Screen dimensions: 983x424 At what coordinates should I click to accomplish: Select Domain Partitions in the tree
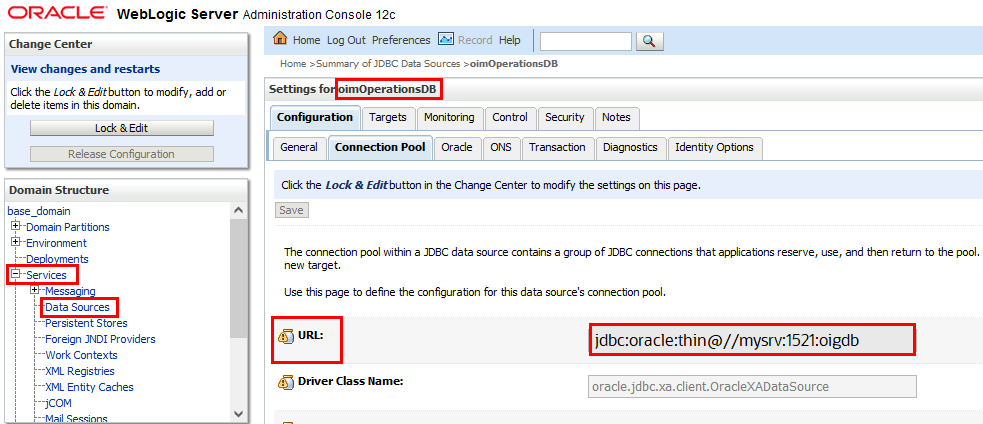pyautogui.click(x=68, y=227)
